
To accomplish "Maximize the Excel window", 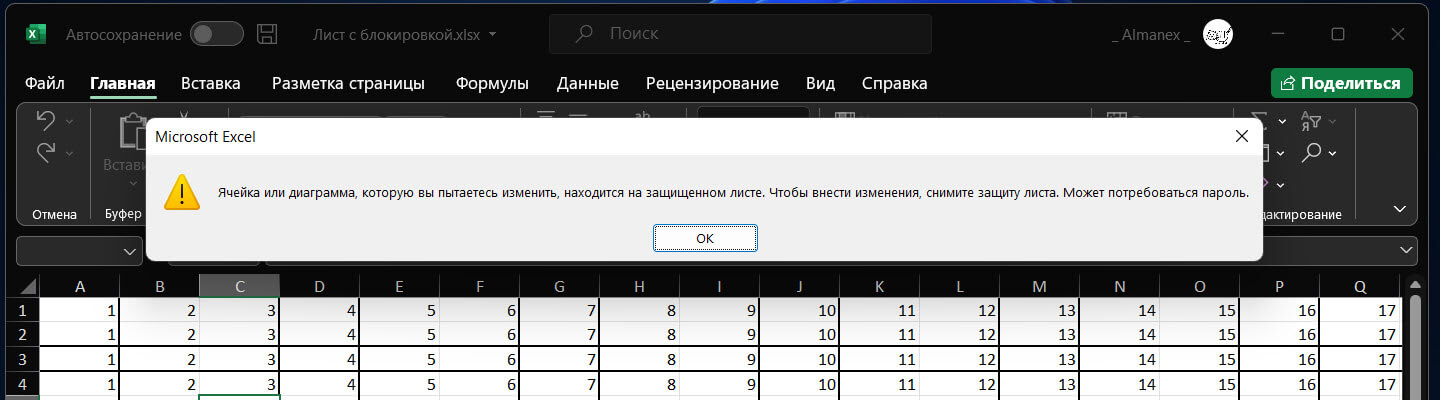I will pyautogui.click(x=1338, y=34).
